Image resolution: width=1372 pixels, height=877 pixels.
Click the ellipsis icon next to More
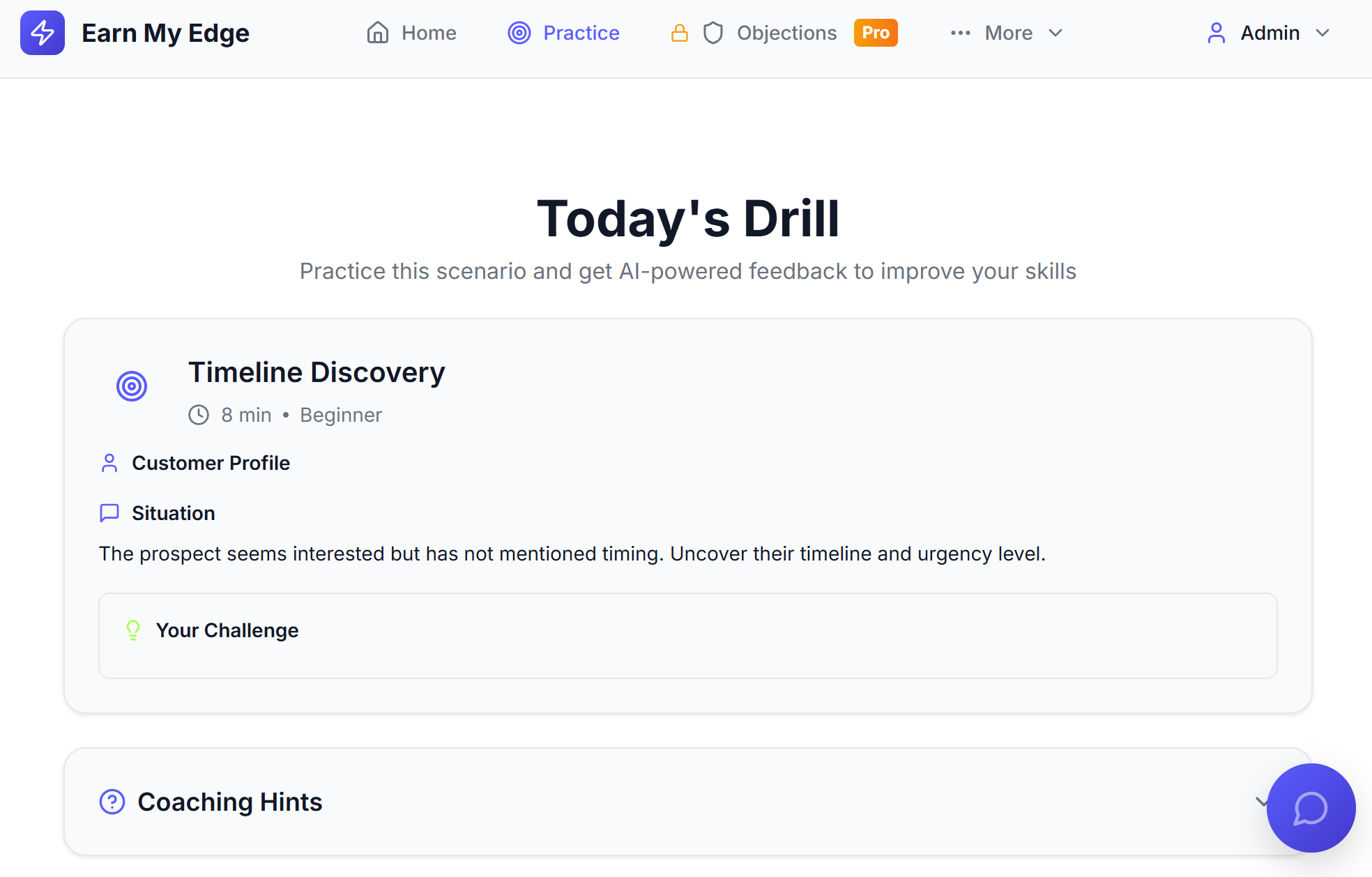[961, 32]
